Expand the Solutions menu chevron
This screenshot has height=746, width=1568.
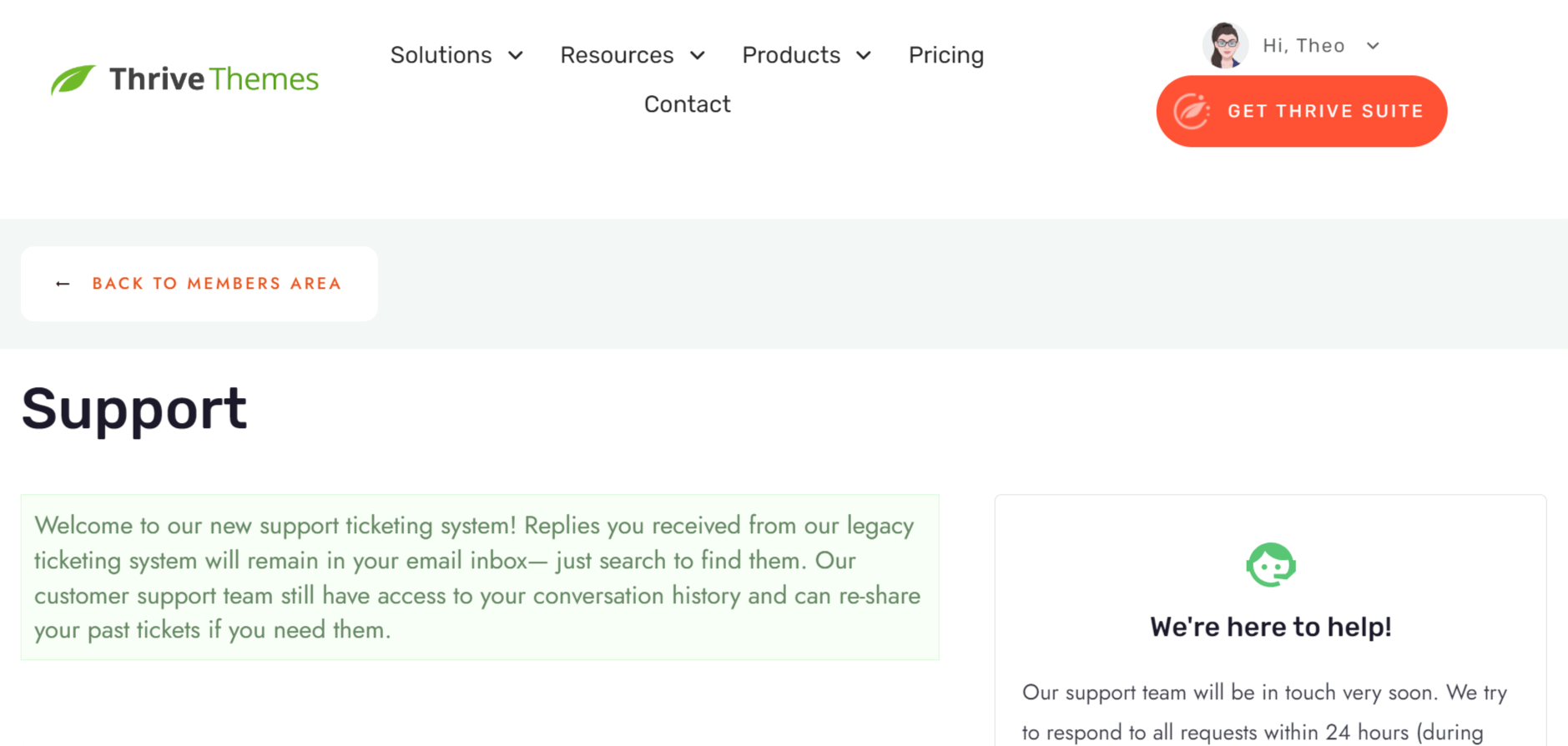pos(516,55)
